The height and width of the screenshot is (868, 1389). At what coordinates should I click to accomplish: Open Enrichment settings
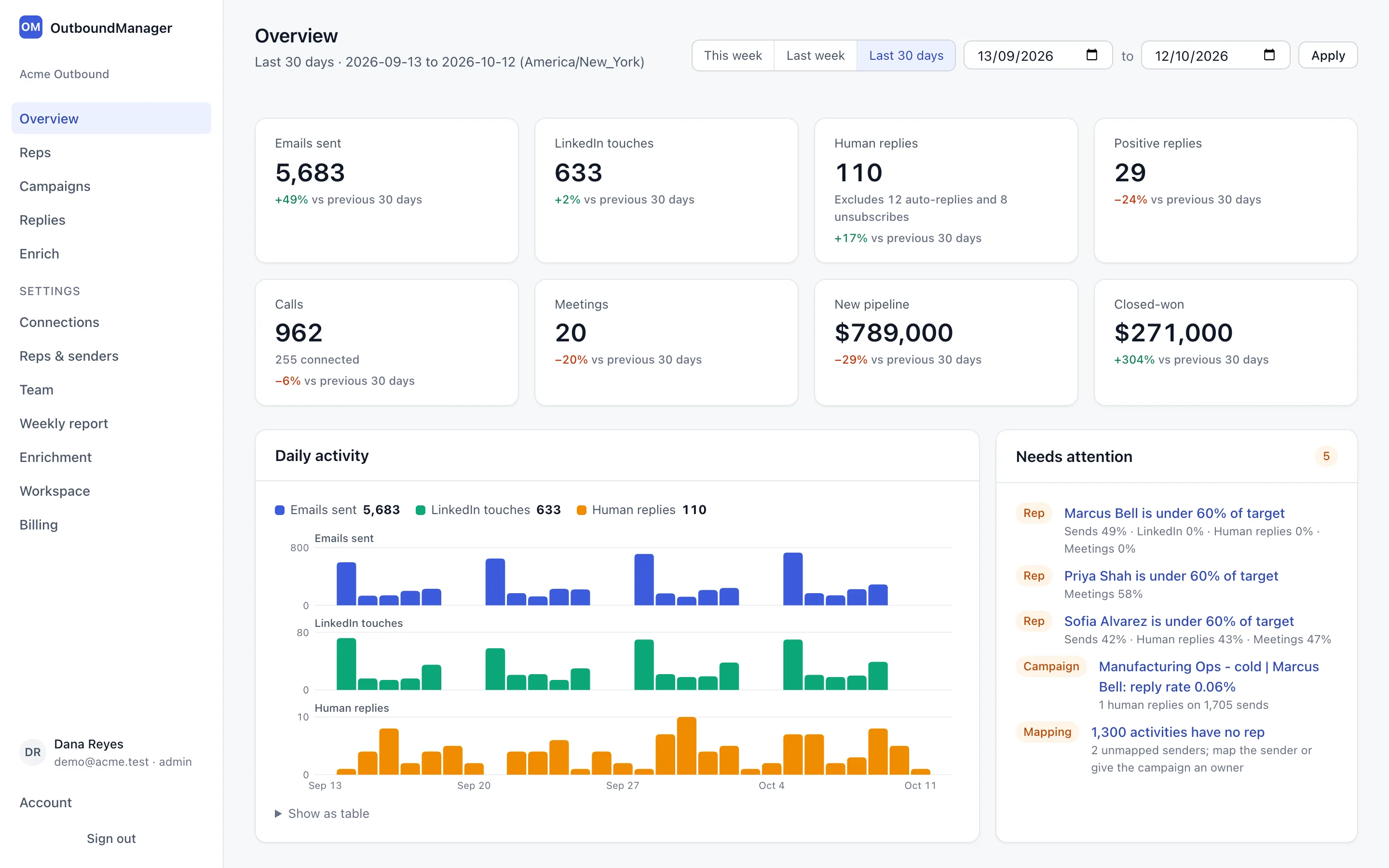click(111, 458)
